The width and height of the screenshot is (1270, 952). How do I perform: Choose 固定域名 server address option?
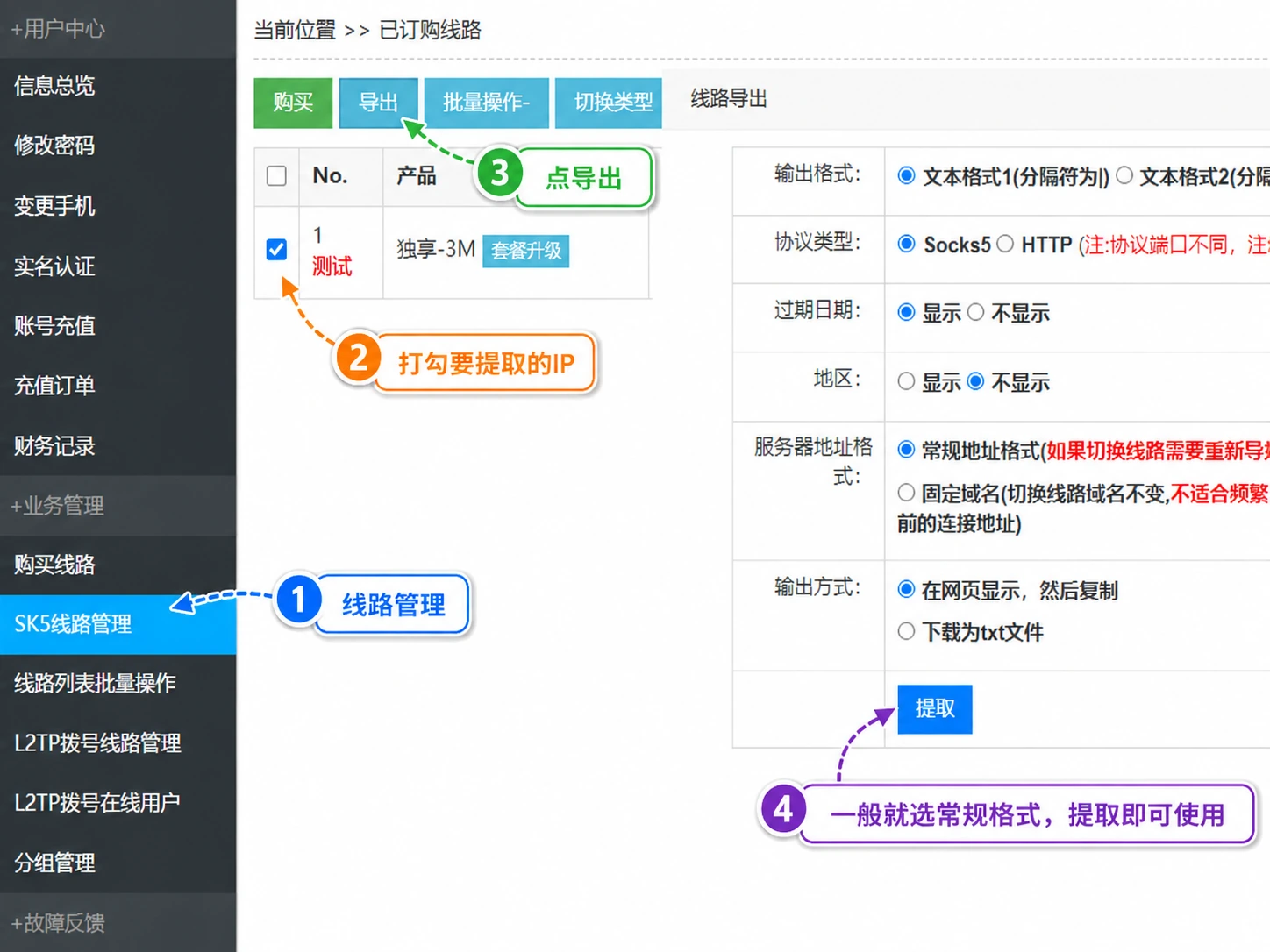(x=907, y=493)
